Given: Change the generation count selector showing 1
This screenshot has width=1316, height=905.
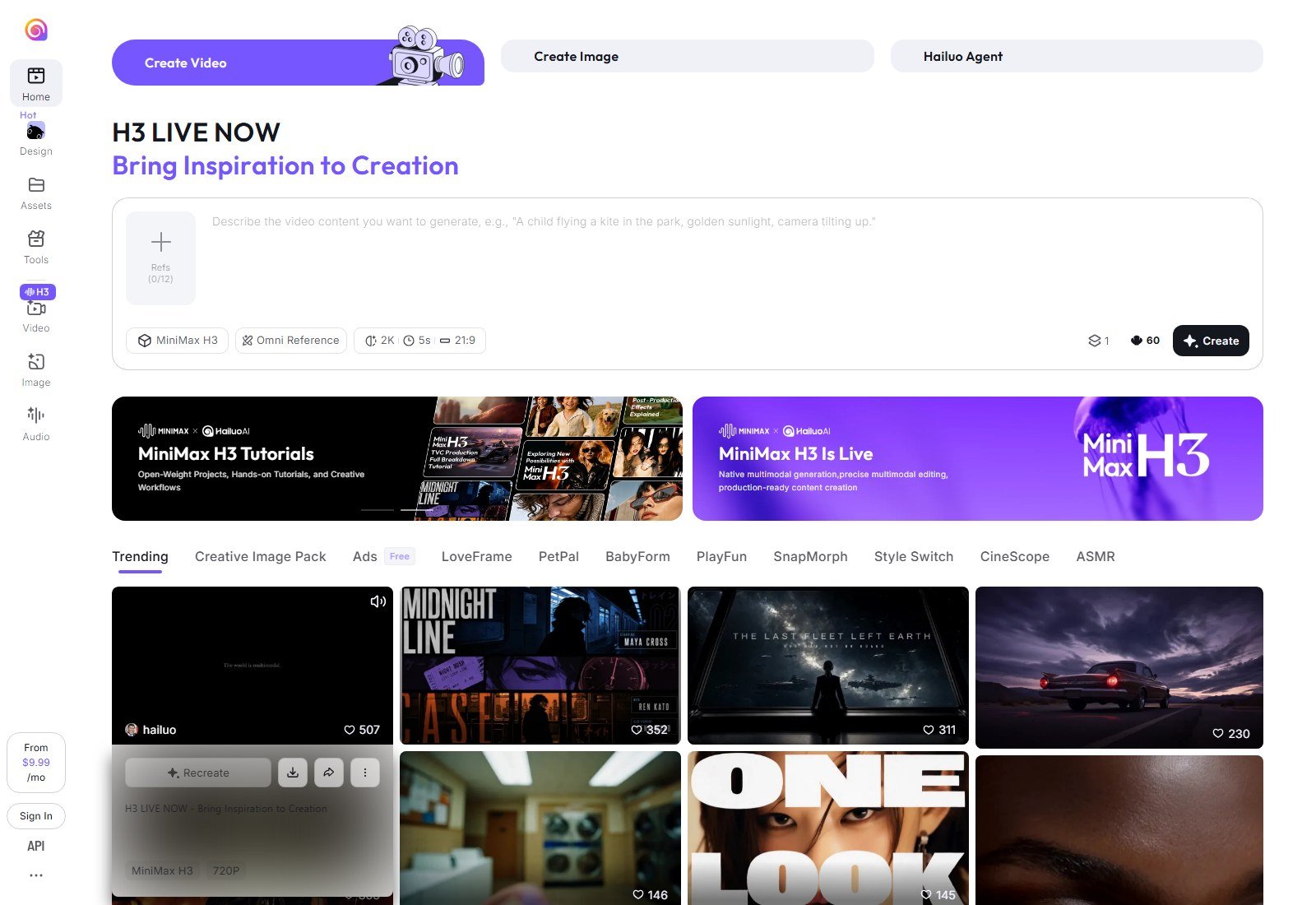Looking at the screenshot, I should (1099, 341).
